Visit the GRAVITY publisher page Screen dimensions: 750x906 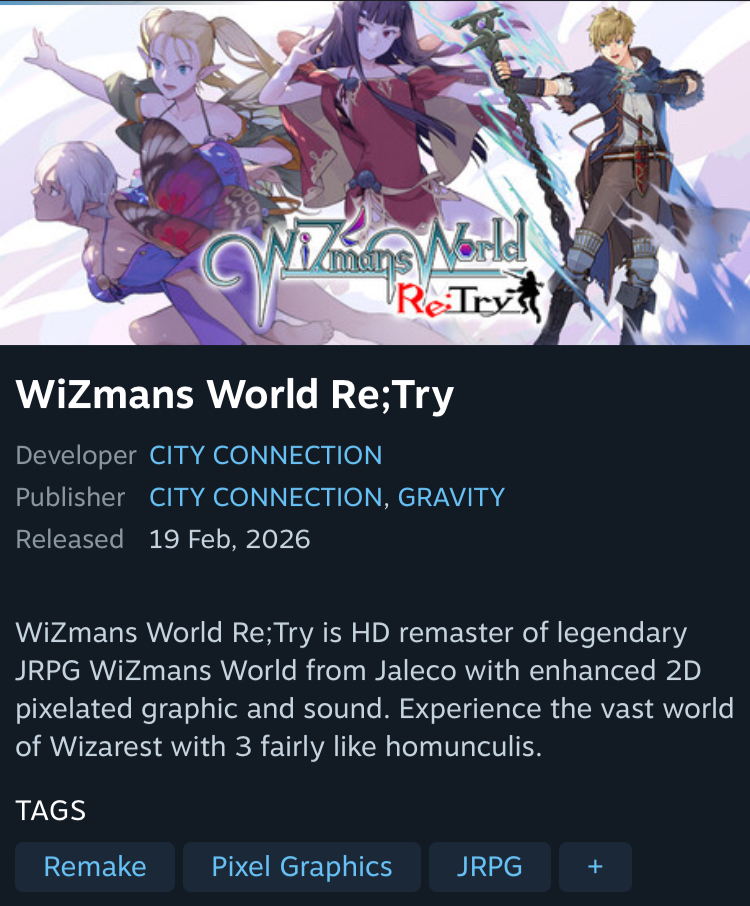pos(451,497)
